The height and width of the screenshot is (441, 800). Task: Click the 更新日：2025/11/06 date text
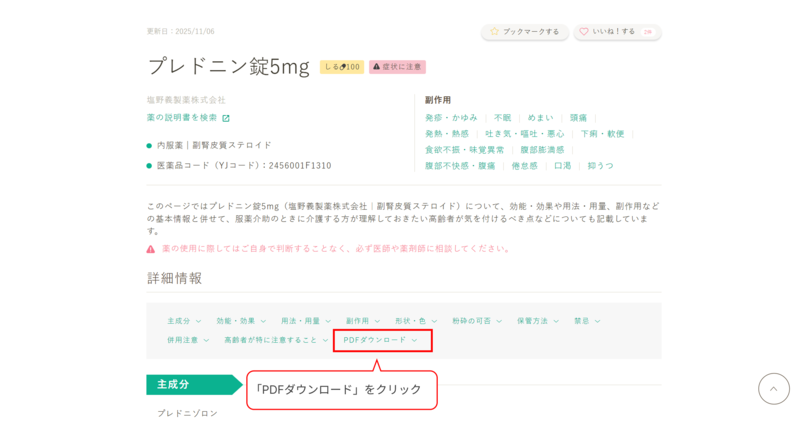[x=181, y=32]
